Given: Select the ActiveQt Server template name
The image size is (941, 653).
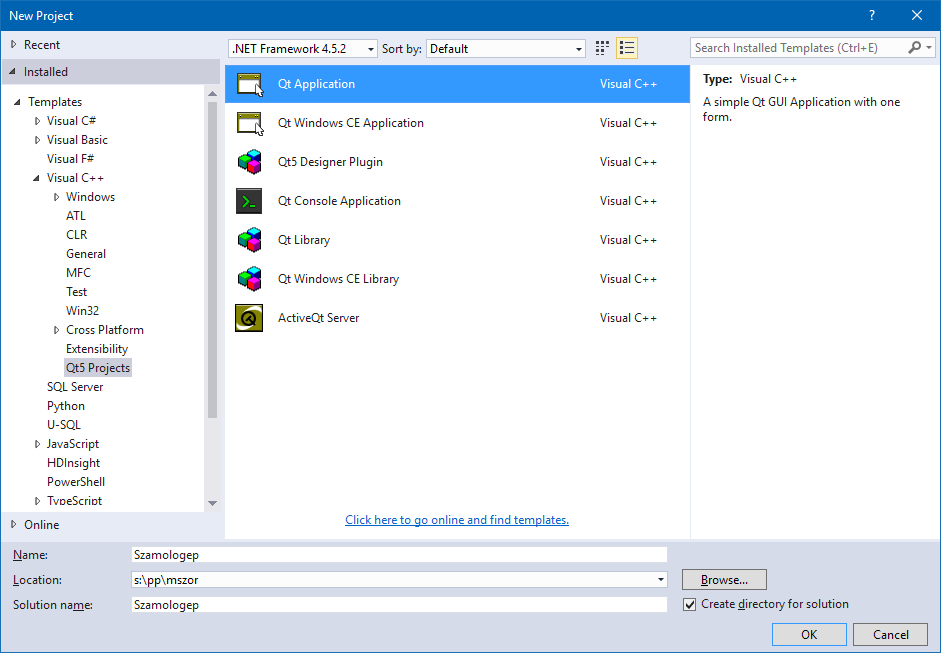Looking at the screenshot, I should point(318,318).
